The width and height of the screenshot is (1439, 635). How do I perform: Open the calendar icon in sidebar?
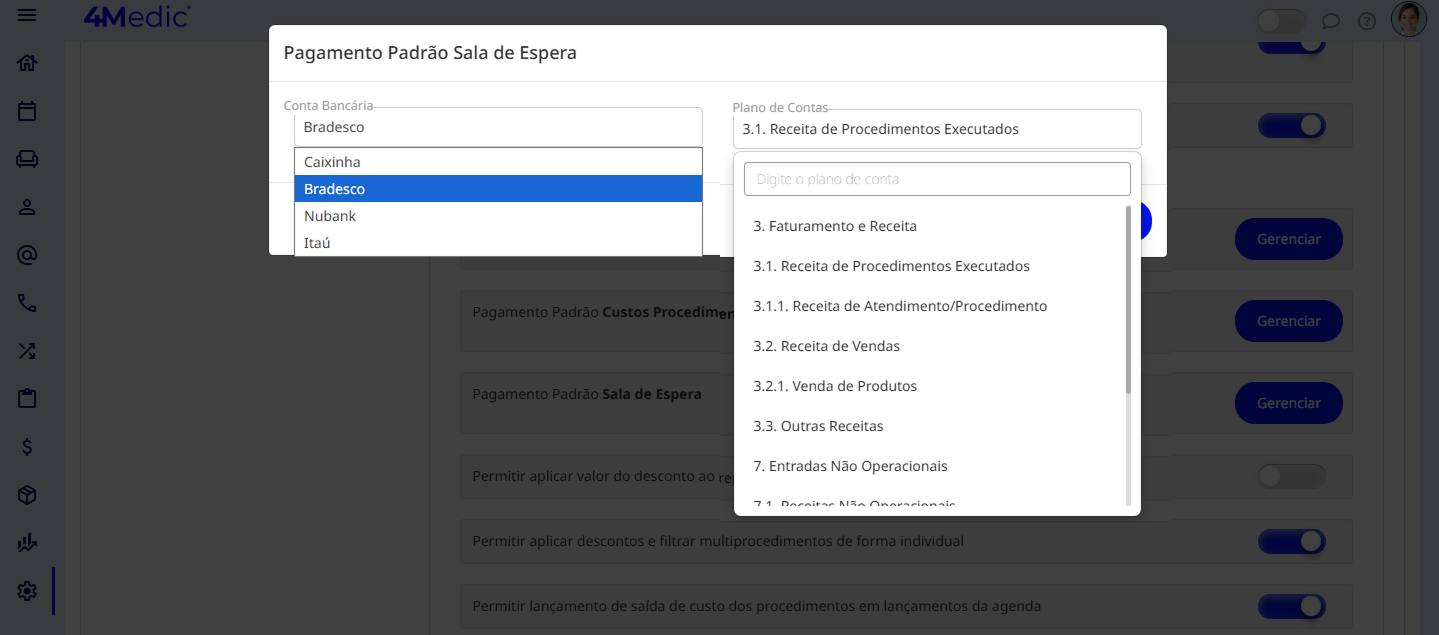pos(27,111)
